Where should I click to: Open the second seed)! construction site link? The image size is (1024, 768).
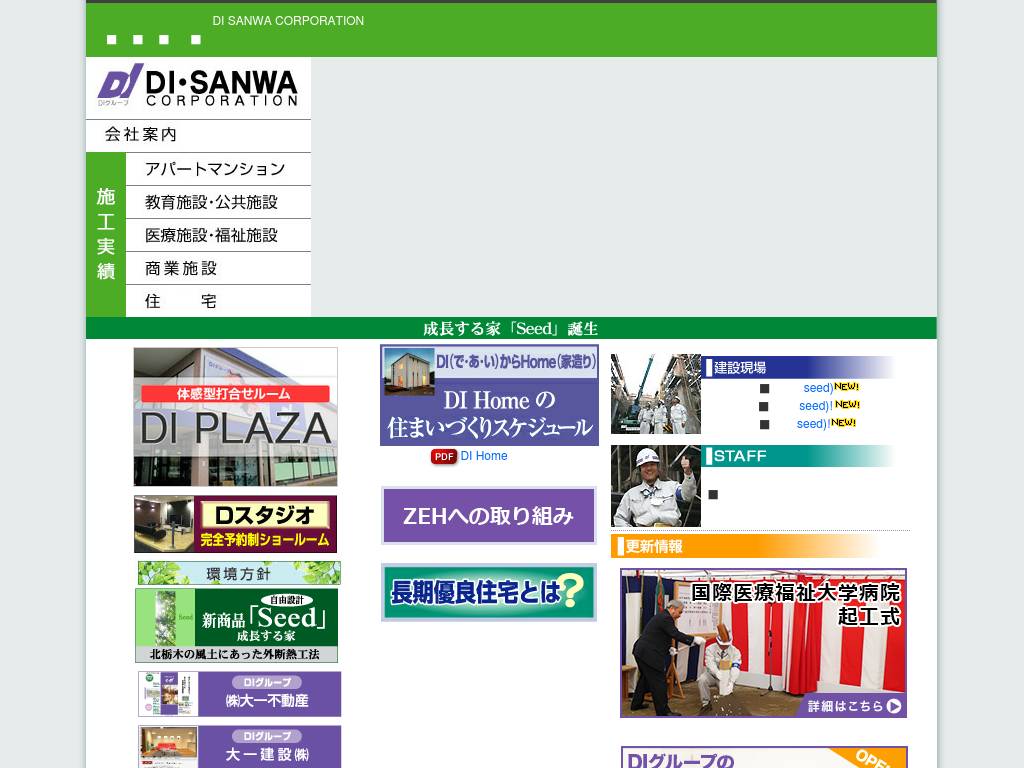coord(816,406)
